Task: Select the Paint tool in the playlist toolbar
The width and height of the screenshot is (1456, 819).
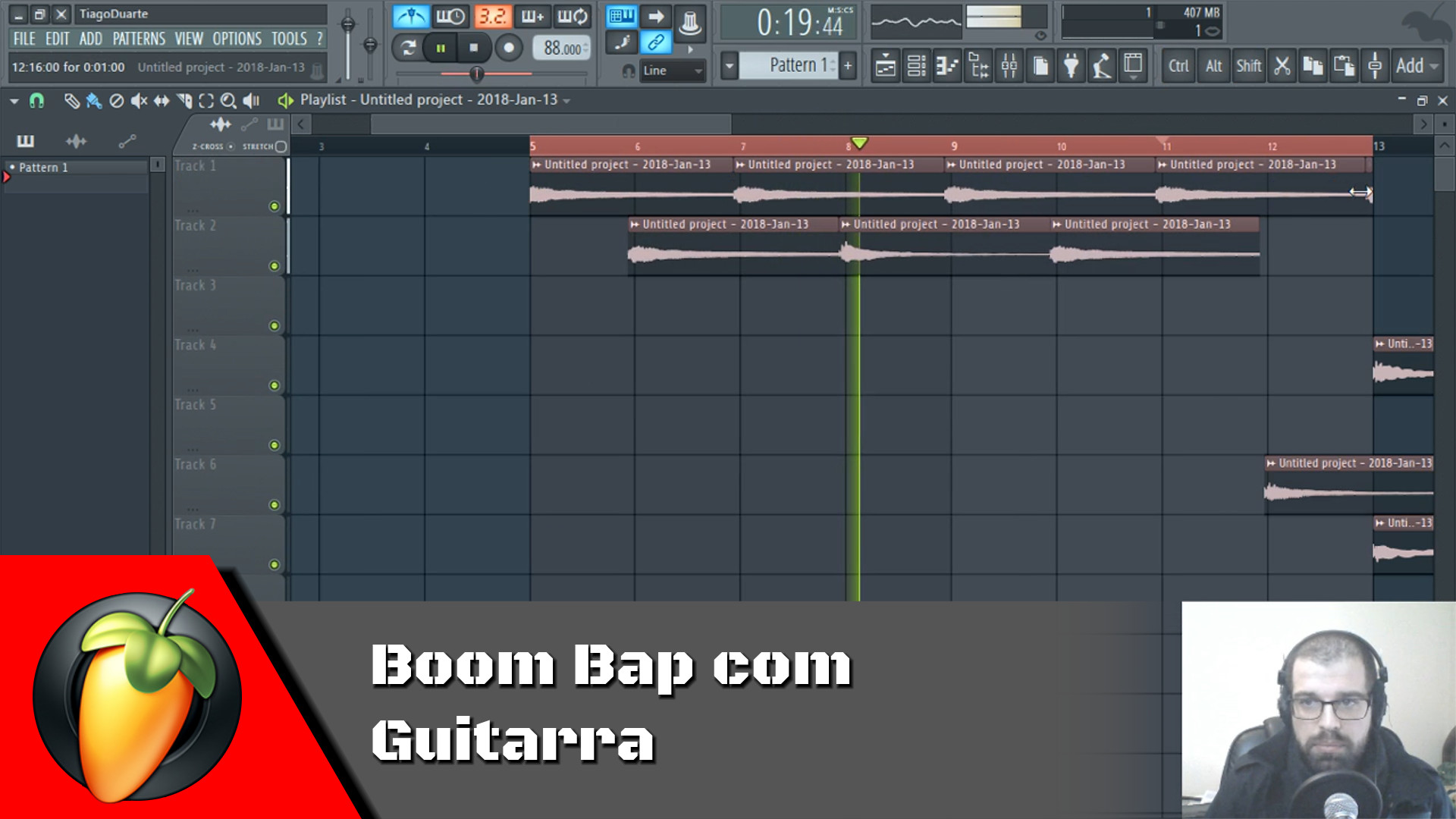Action: click(x=93, y=99)
